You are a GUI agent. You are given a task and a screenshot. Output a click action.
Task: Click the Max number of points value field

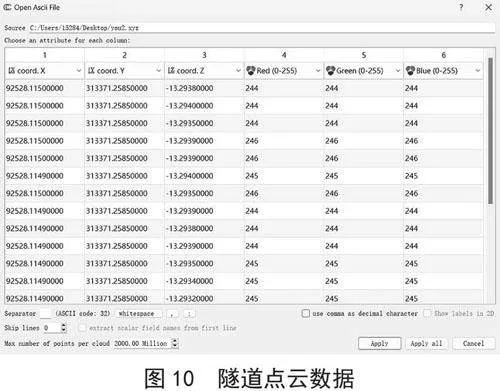(142, 343)
